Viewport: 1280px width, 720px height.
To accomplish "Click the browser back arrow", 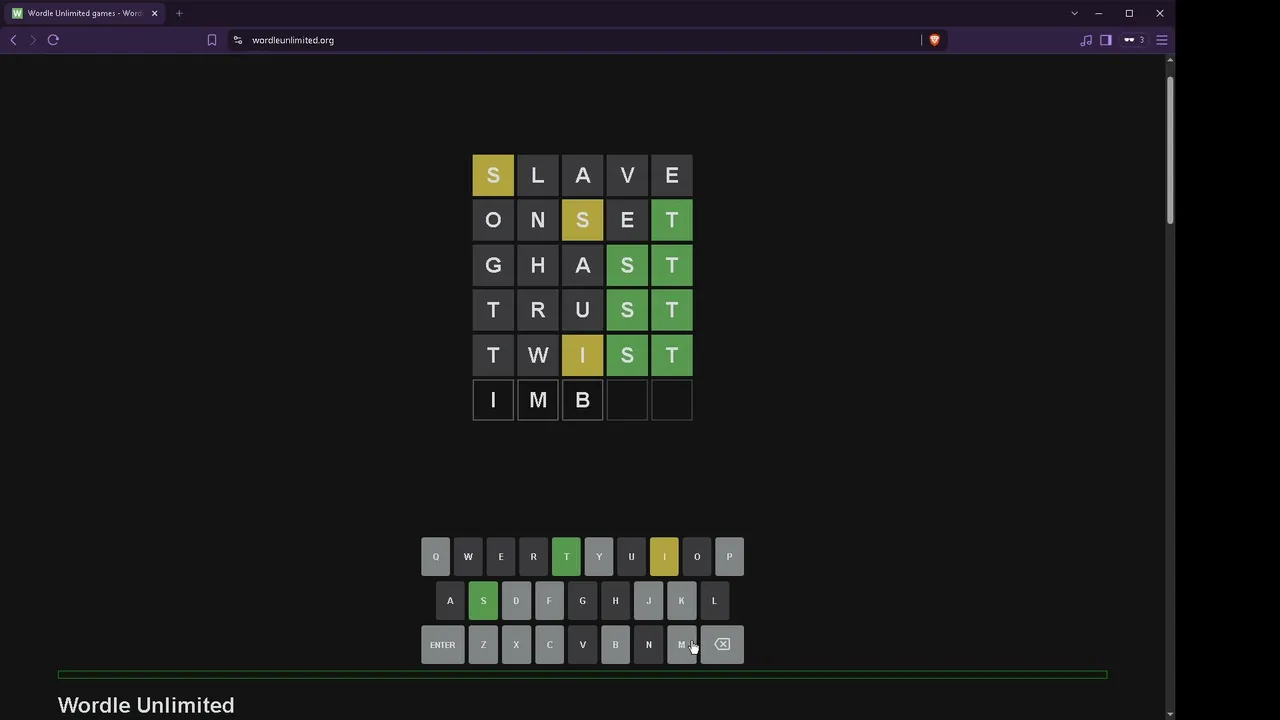I will pos(13,40).
